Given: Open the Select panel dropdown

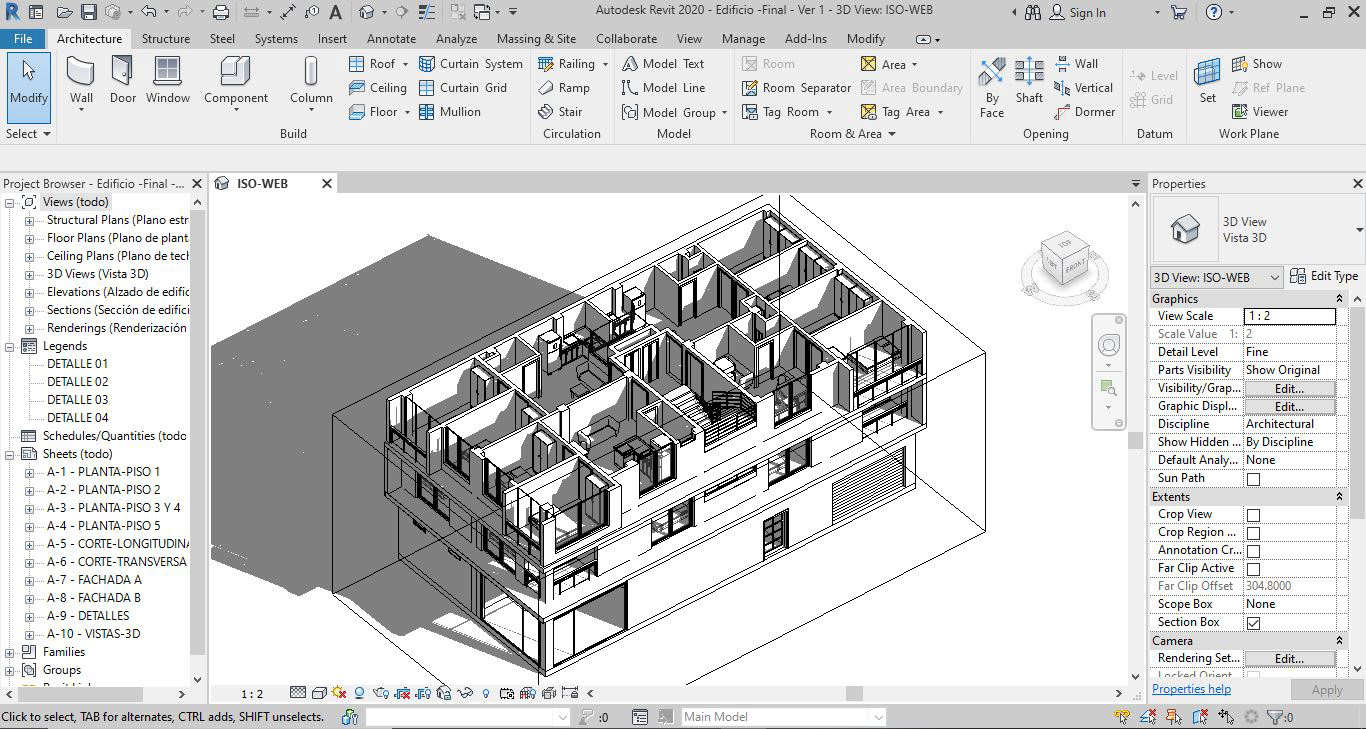Looking at the screenshot, I should [28, 133].
